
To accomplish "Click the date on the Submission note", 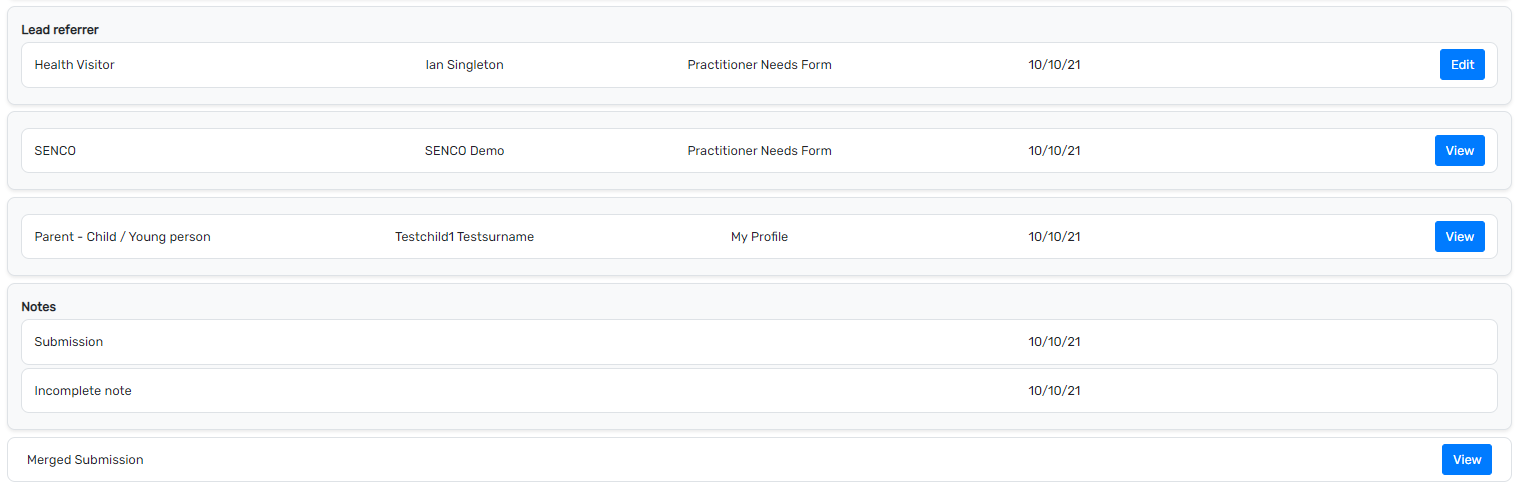I will (1054, 342).
